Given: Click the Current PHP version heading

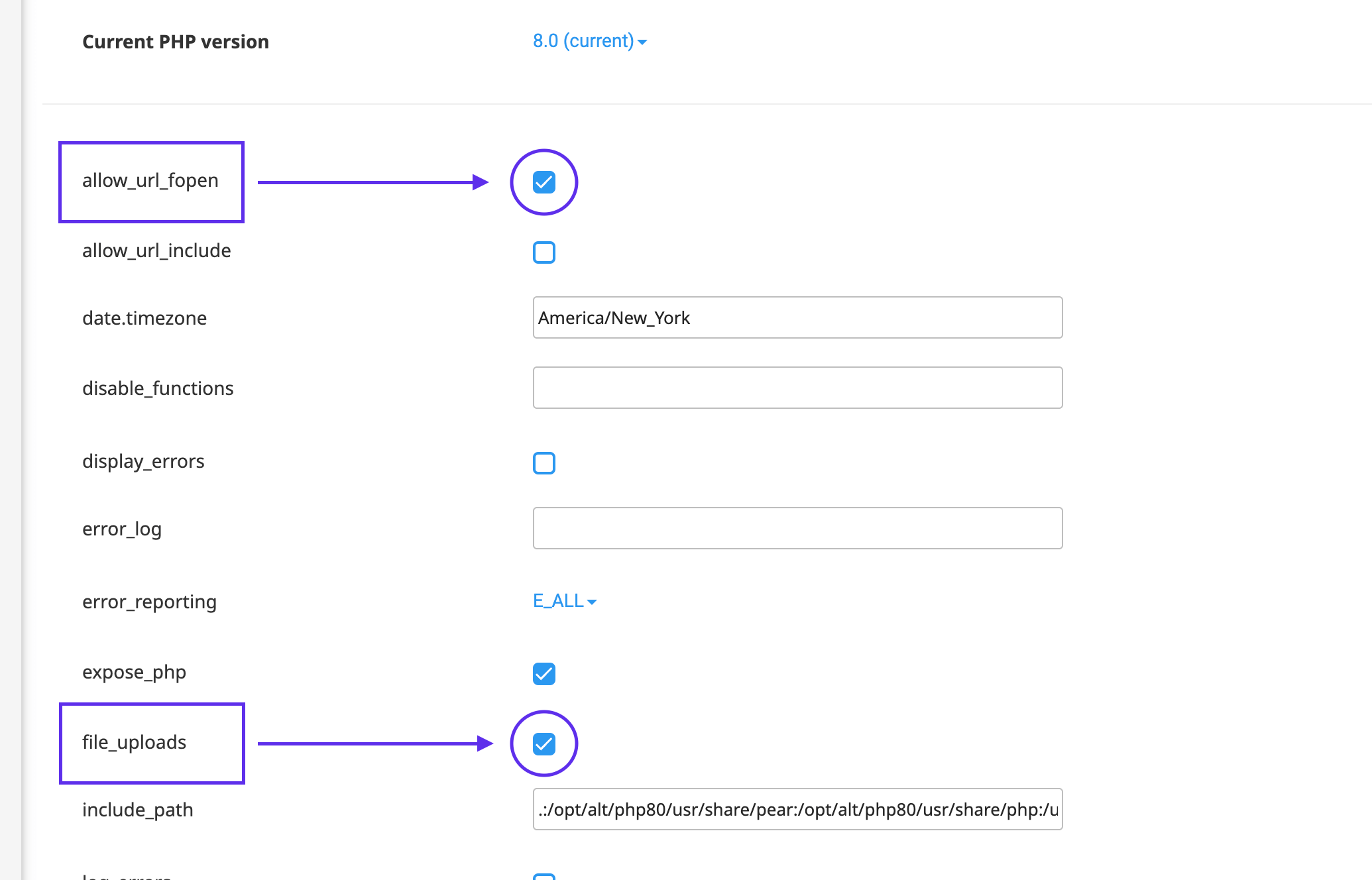Looking at the screenshot, I should tap(176, 42).
